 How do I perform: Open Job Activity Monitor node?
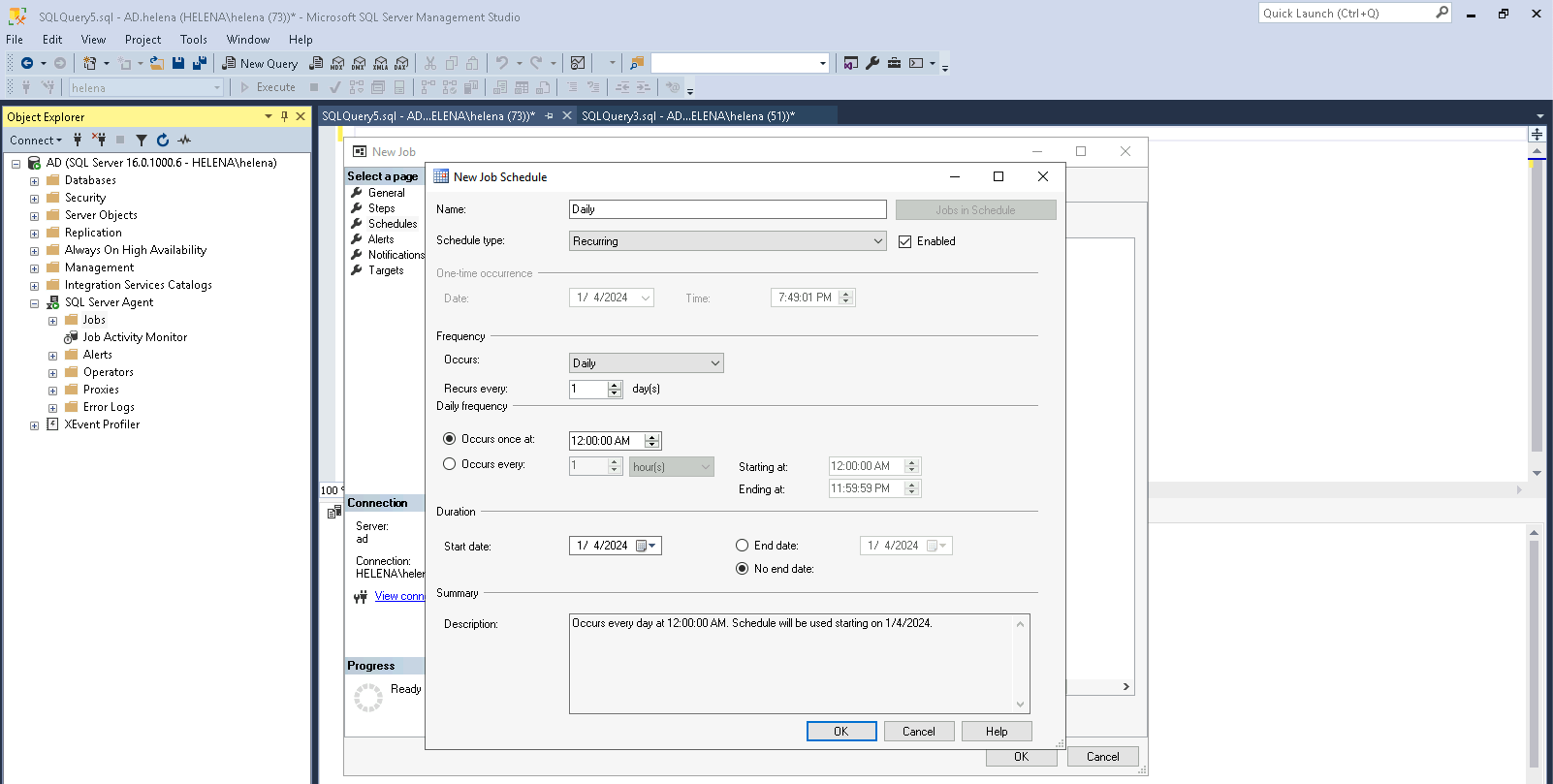click(135, 337)
